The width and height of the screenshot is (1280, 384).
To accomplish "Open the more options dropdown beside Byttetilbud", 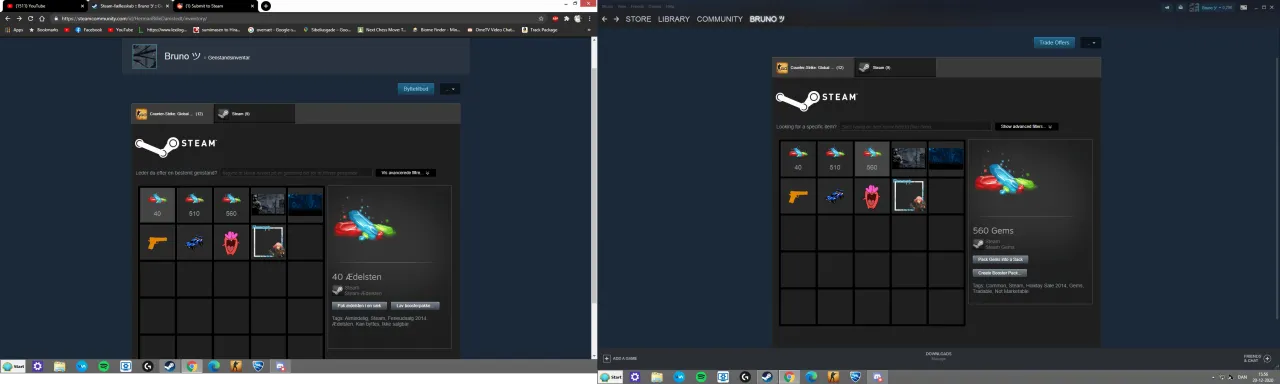I will 450,88.
